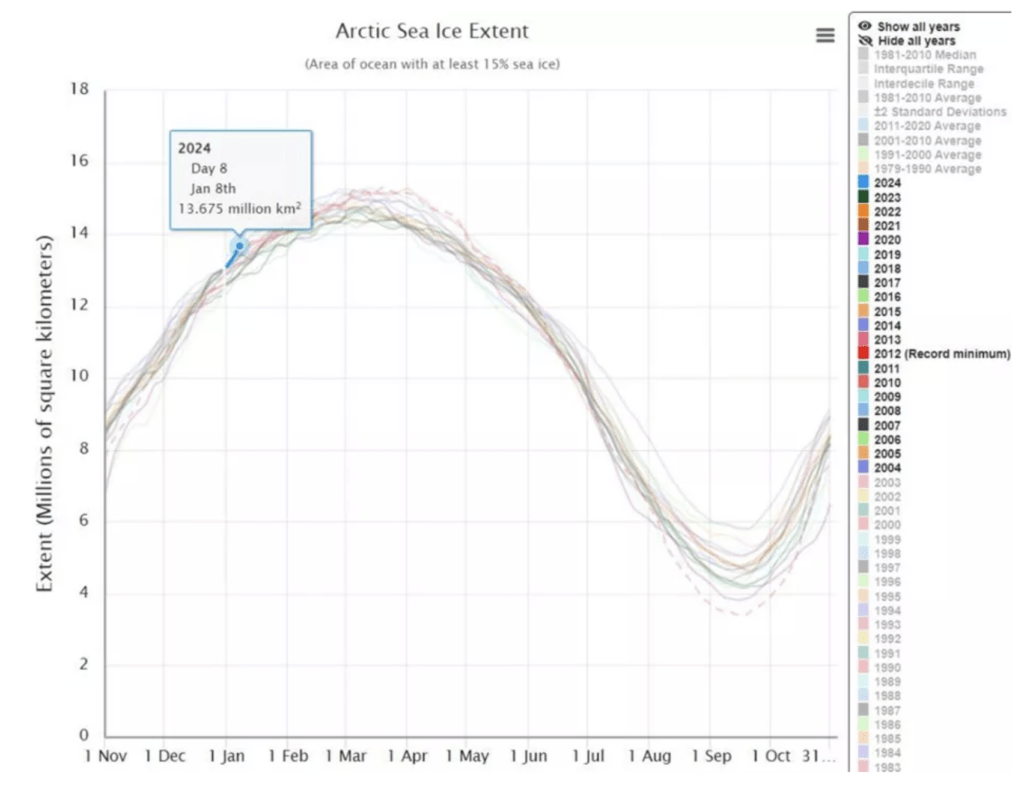Toggle the 2022 series label
This screenshot has width=1024, height=790.
pos(887,212)
